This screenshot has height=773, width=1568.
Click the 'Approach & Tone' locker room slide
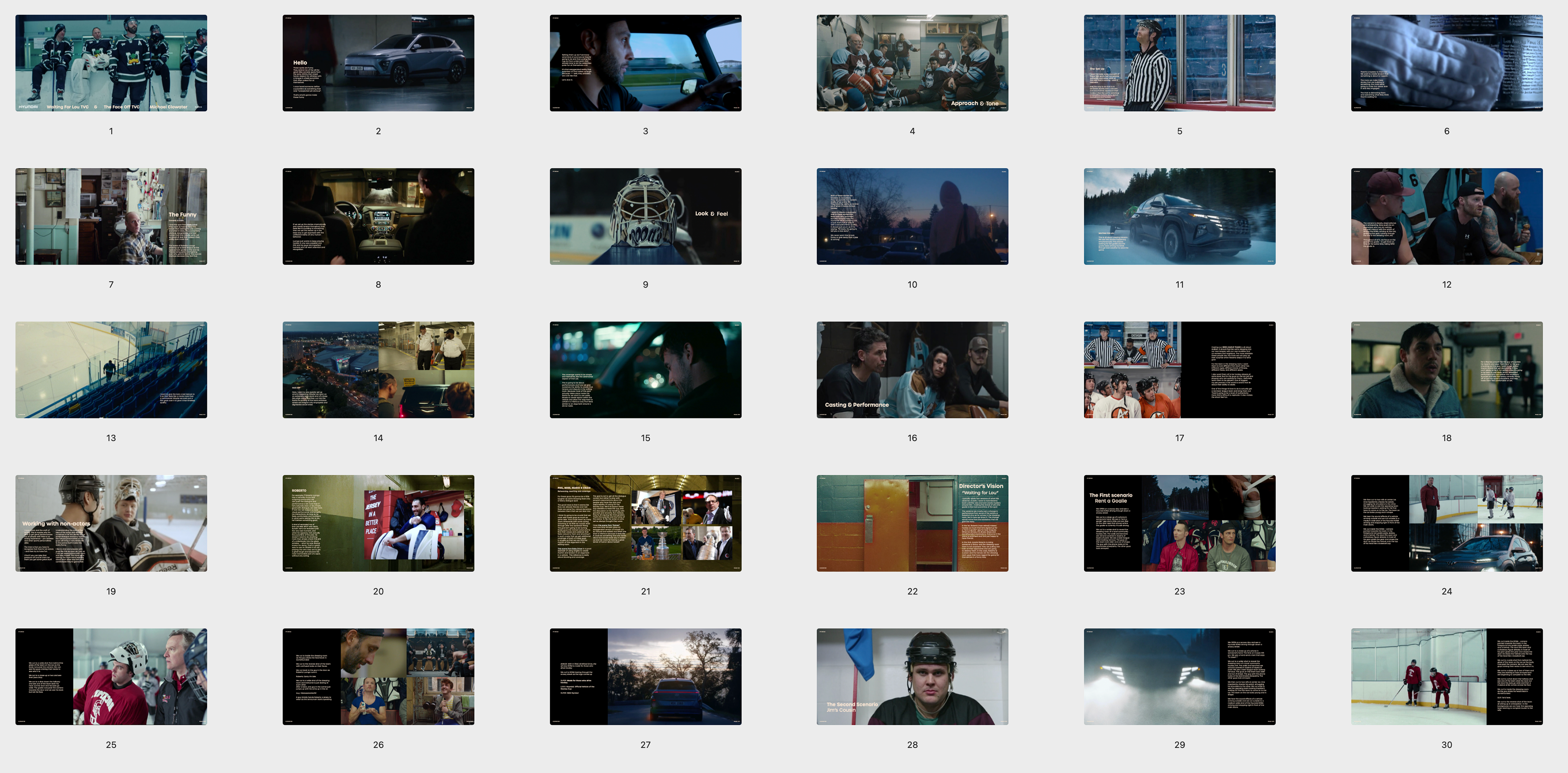click(x=912, y=63)
